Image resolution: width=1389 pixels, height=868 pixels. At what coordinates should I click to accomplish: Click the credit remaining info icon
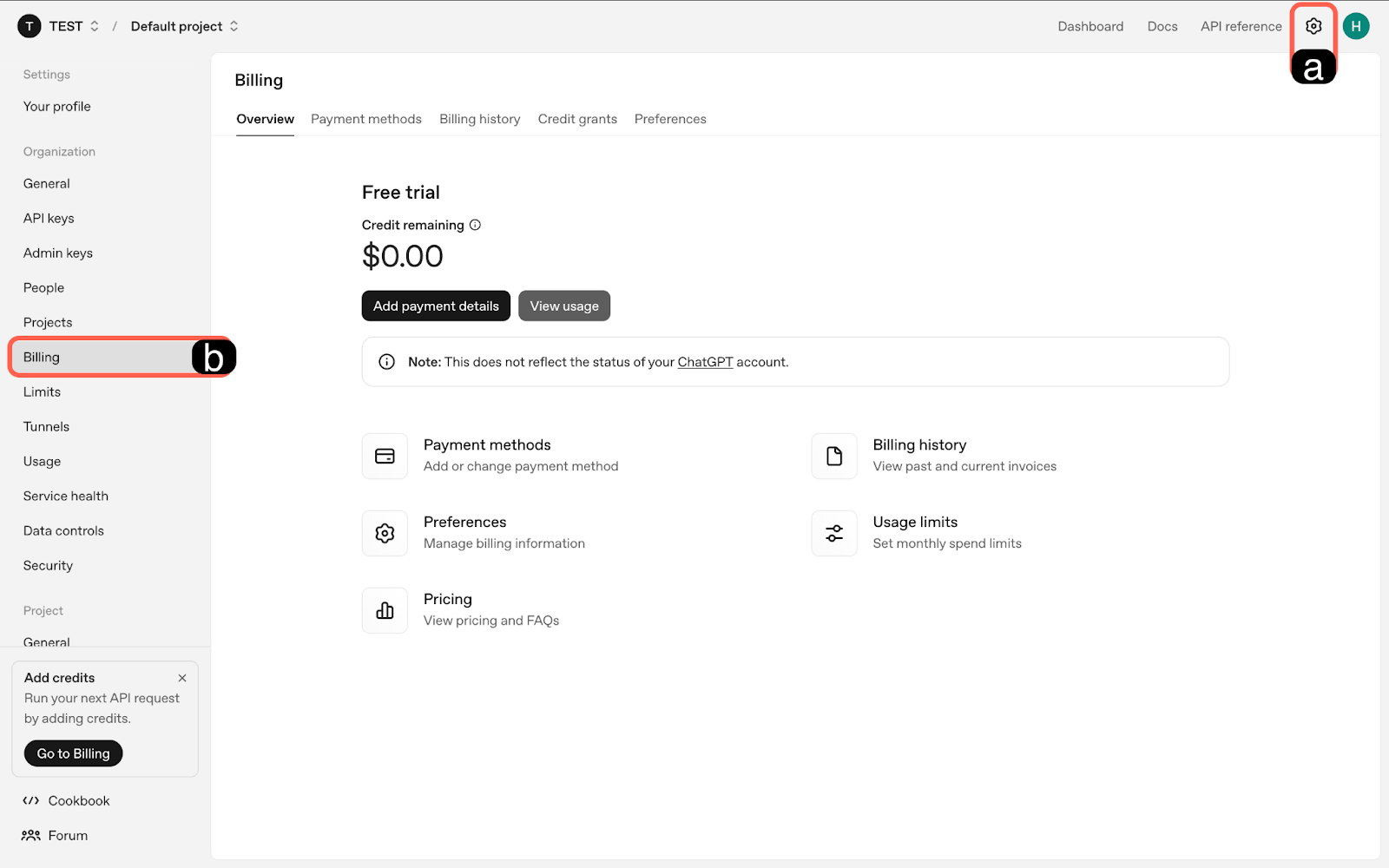tap(475, 225)
